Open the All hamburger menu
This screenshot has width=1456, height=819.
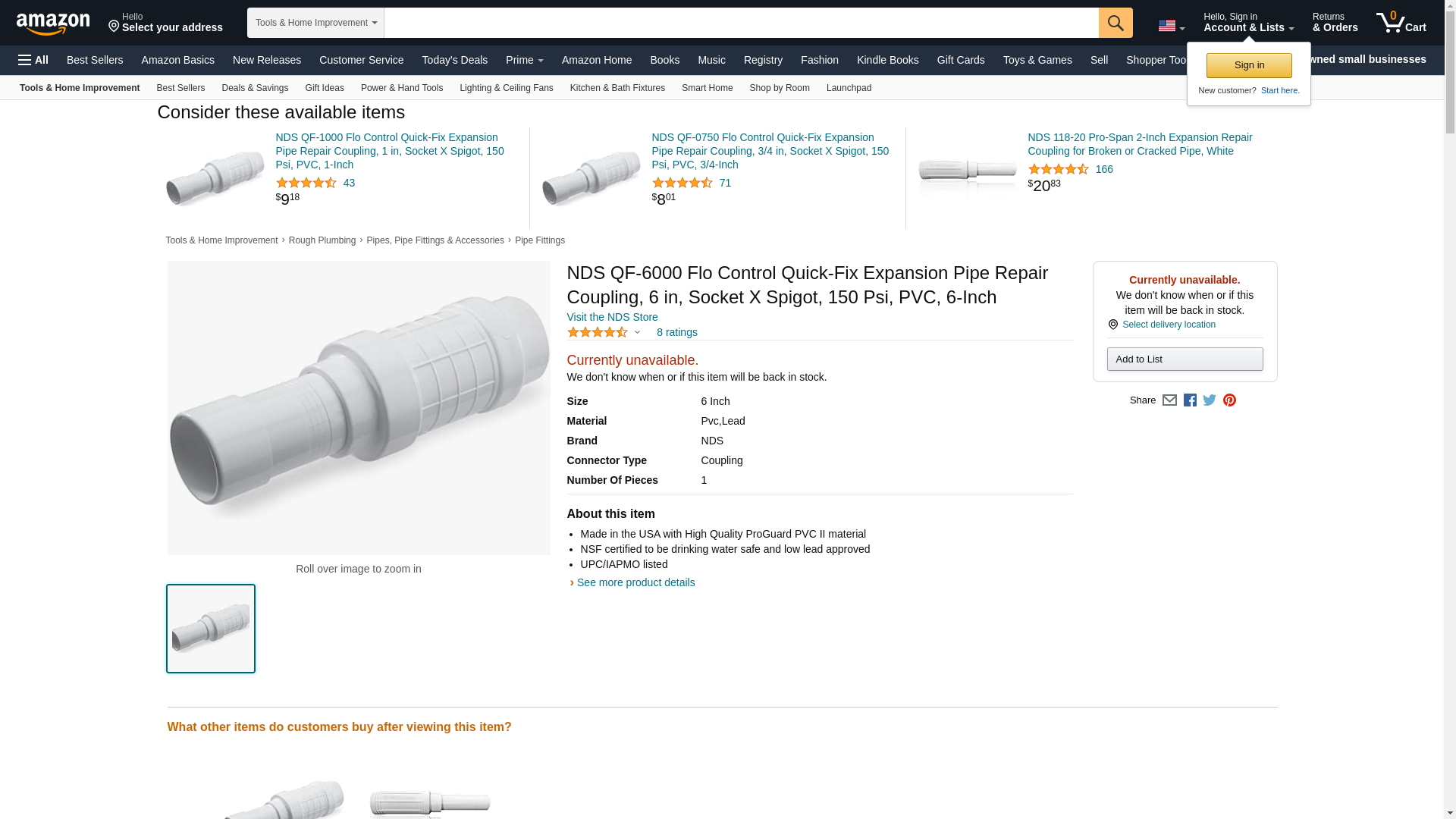(x=33, y=60)
